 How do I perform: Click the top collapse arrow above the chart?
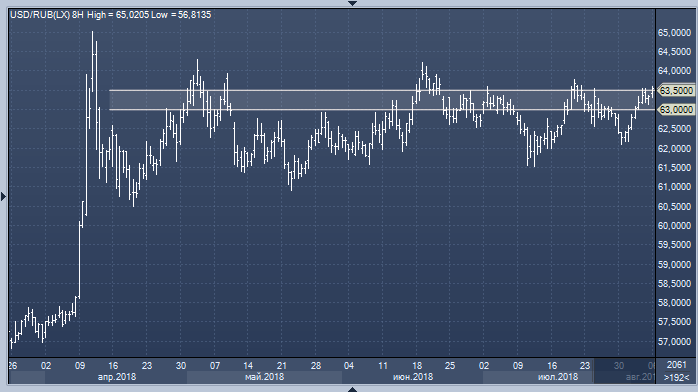(352, 3)
